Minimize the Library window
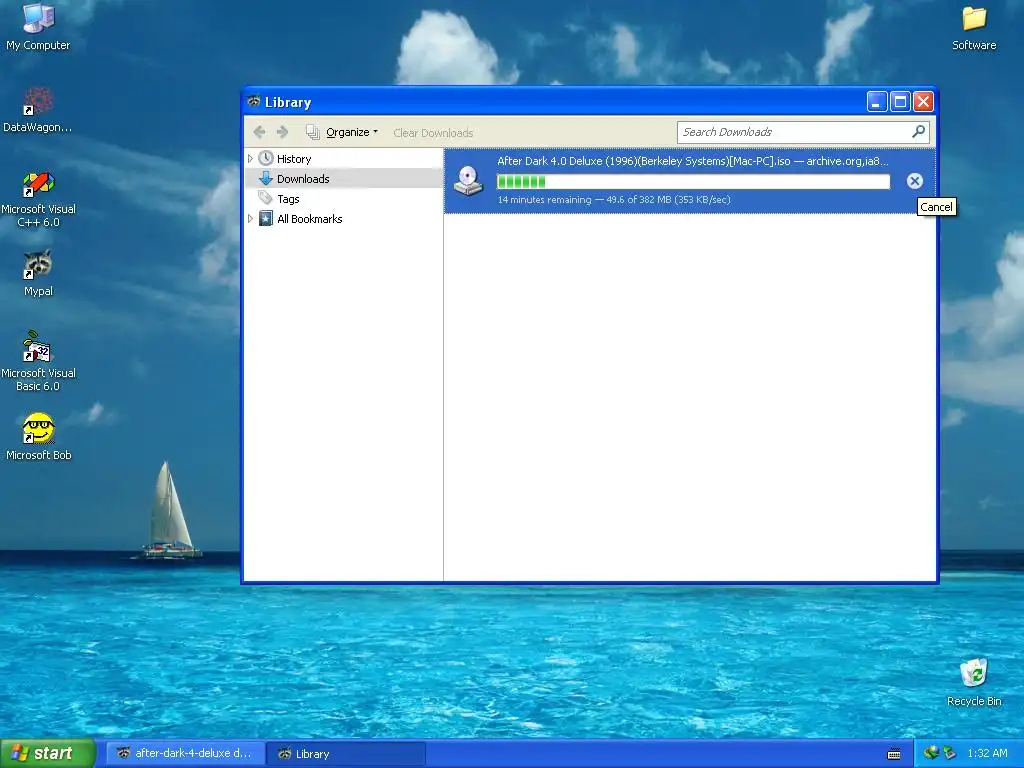The width and height of the screenshot is (1024, 768). tap(876, 101)
